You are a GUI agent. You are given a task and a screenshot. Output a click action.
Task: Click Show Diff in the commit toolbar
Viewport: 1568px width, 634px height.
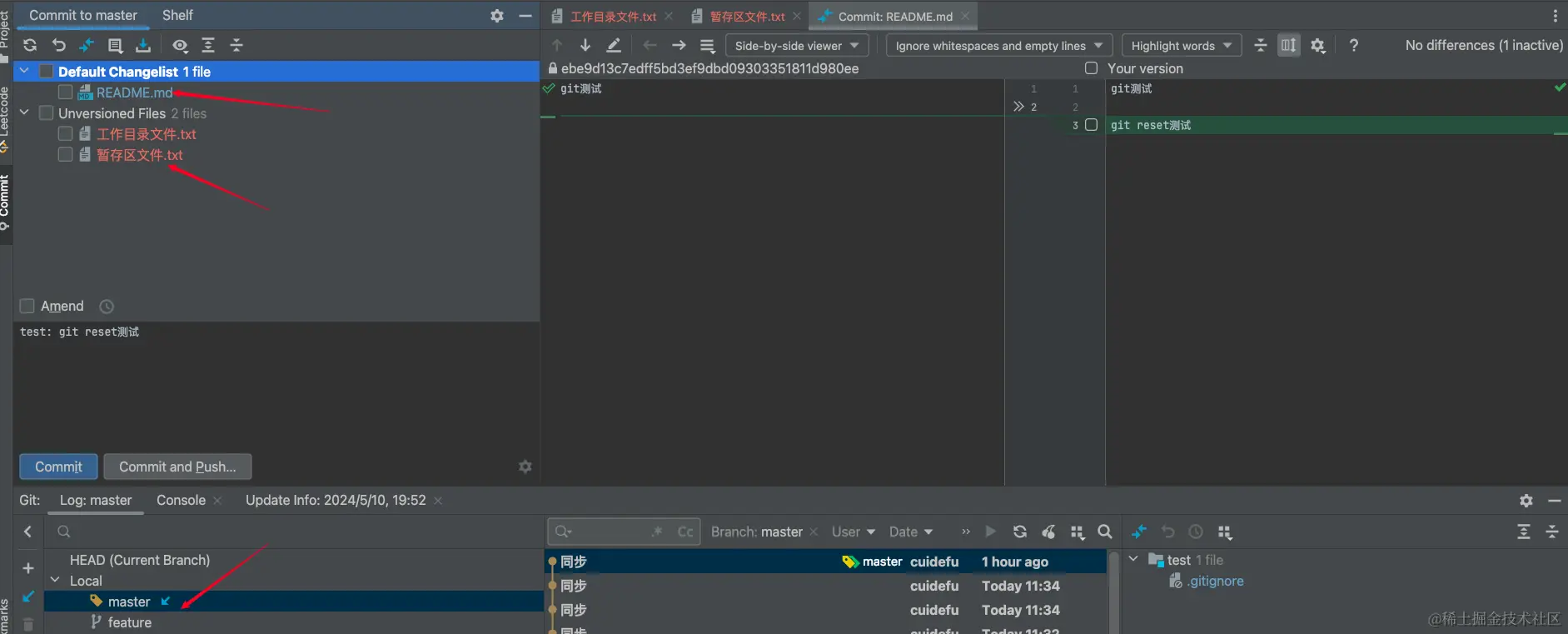pos(87,45)
